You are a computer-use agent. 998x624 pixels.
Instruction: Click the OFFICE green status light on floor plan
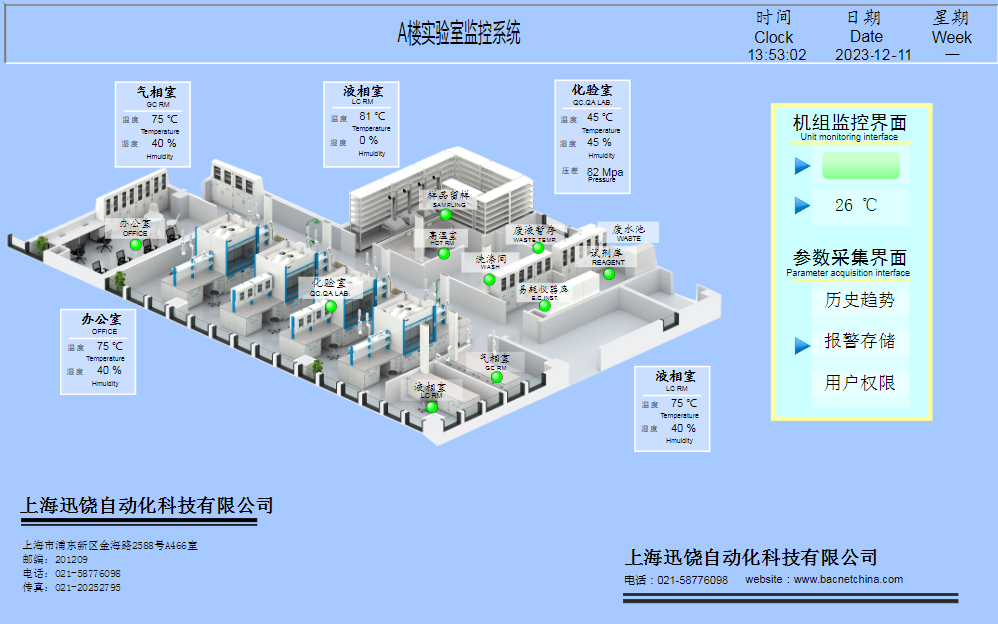[136, 244]
